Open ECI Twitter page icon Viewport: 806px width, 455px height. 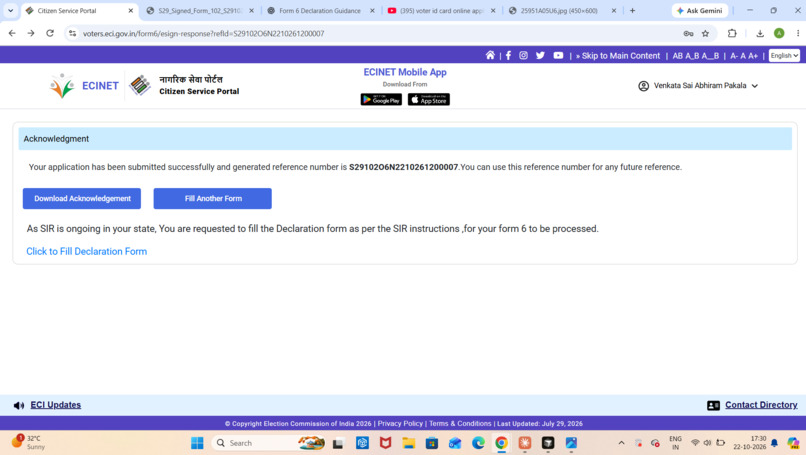point(540,56)
